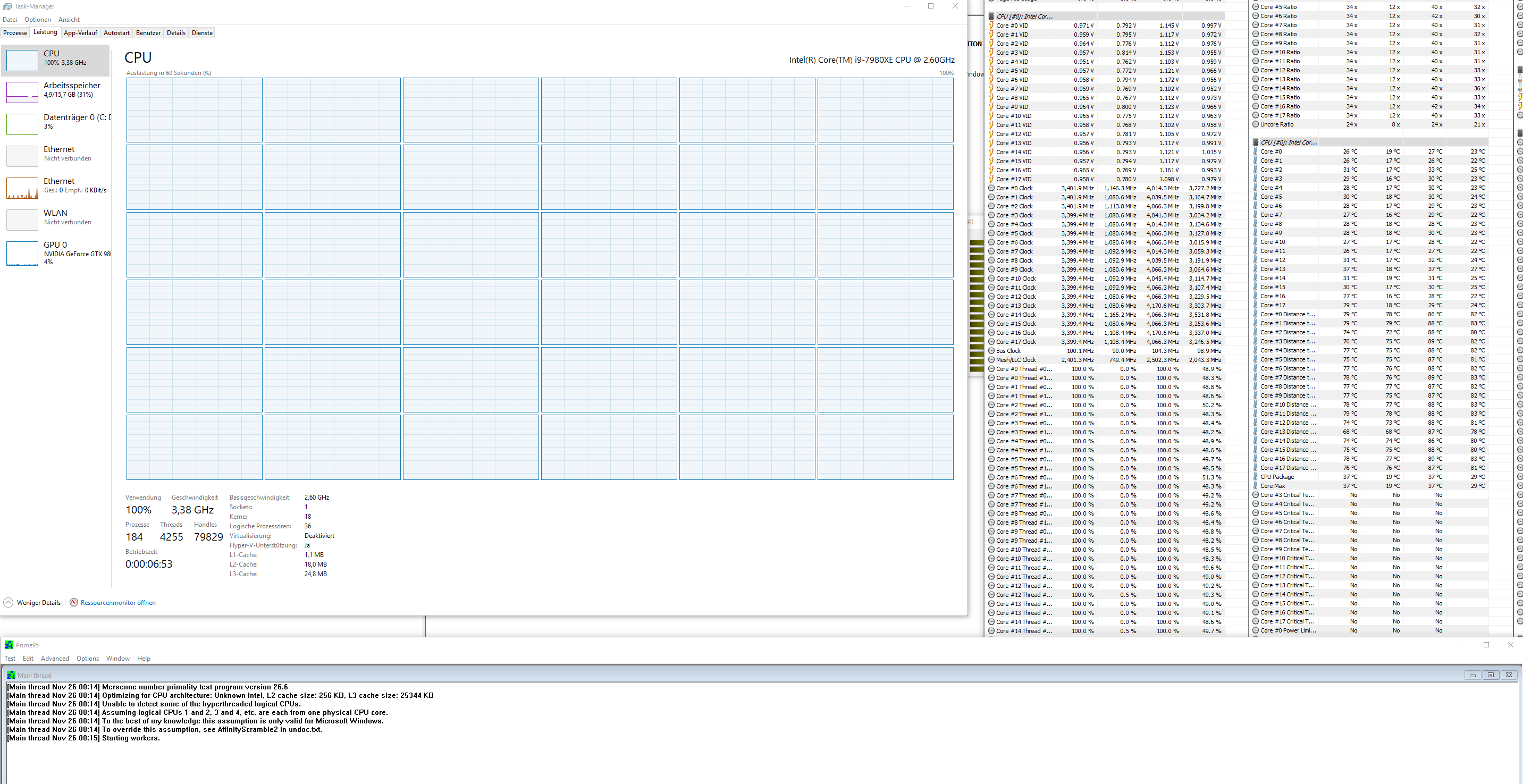Click the Task-Manager title bar icon

pos(7,6)
